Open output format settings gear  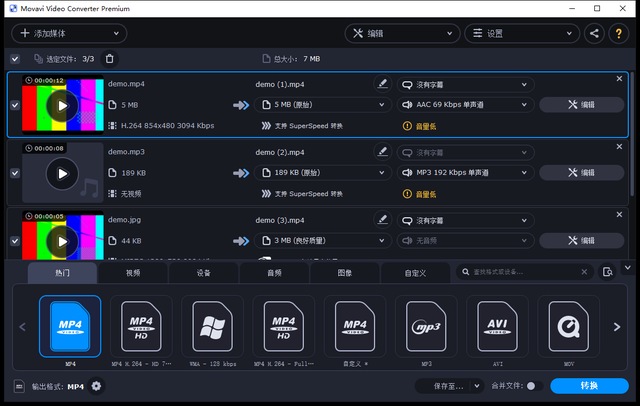pos(96,386)
